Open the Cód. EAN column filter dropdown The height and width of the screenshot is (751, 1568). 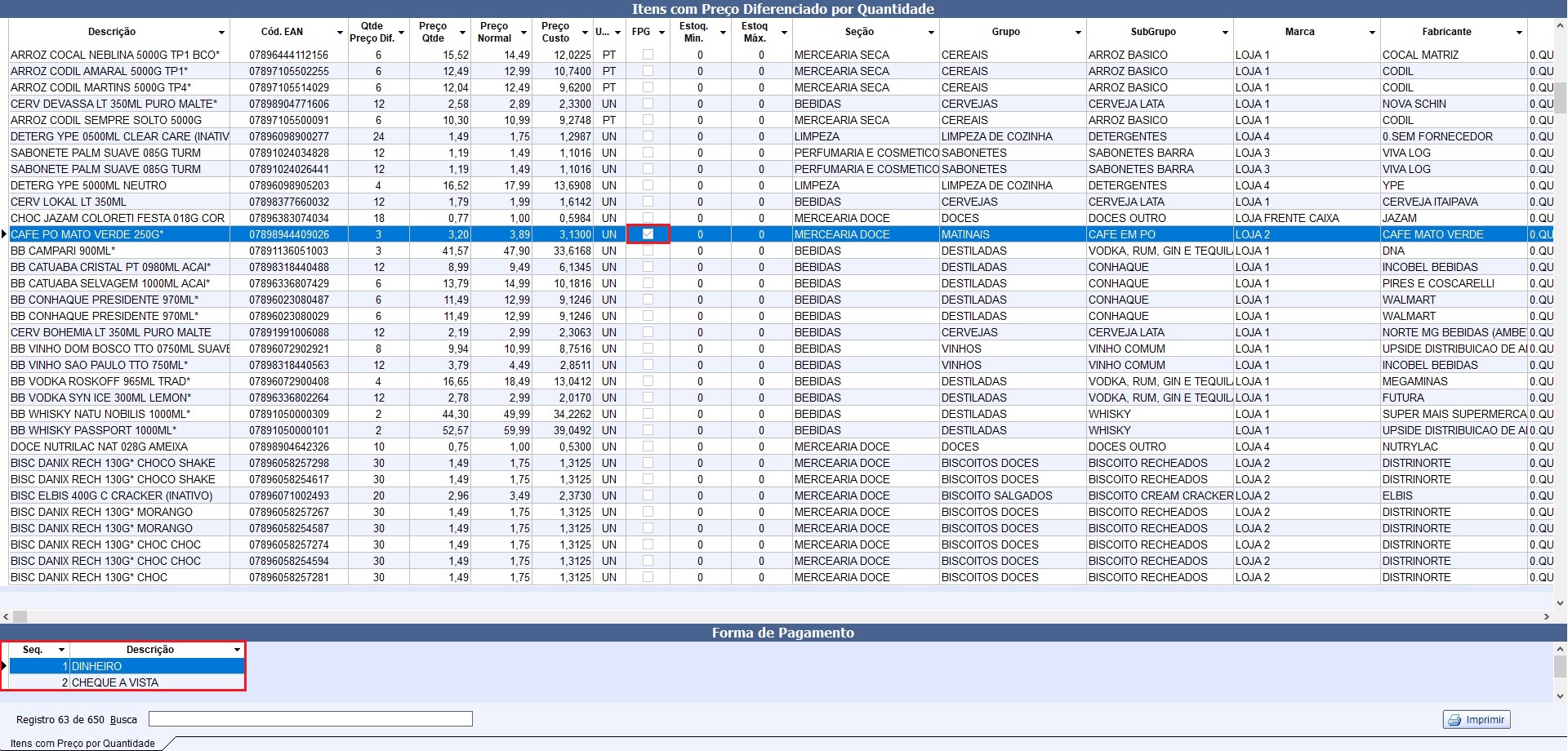(x=340, y=33)
